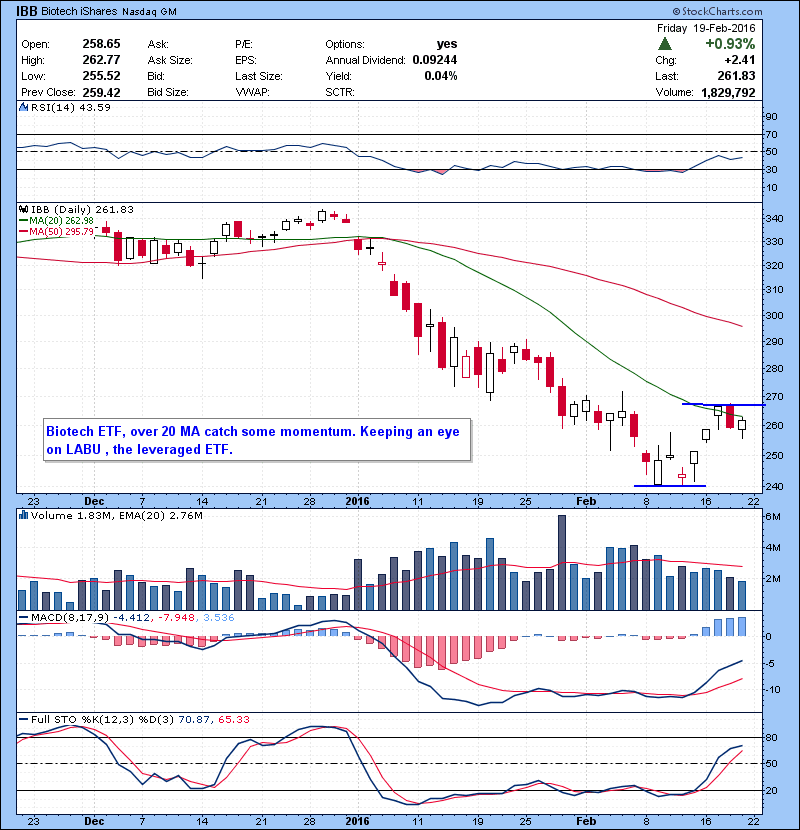Click the MA(50) 295.79 legend

click(x=56, y=231)
